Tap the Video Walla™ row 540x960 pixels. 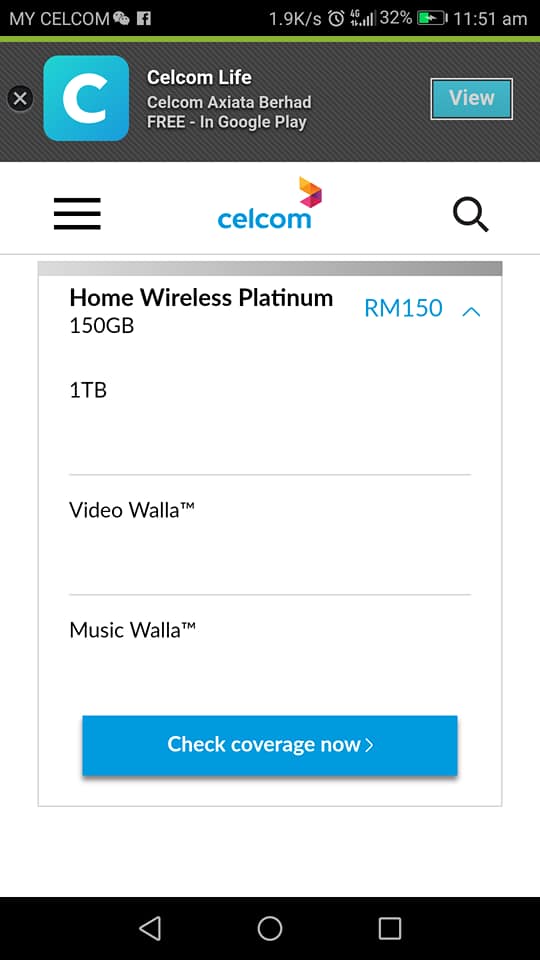(270, 534)
